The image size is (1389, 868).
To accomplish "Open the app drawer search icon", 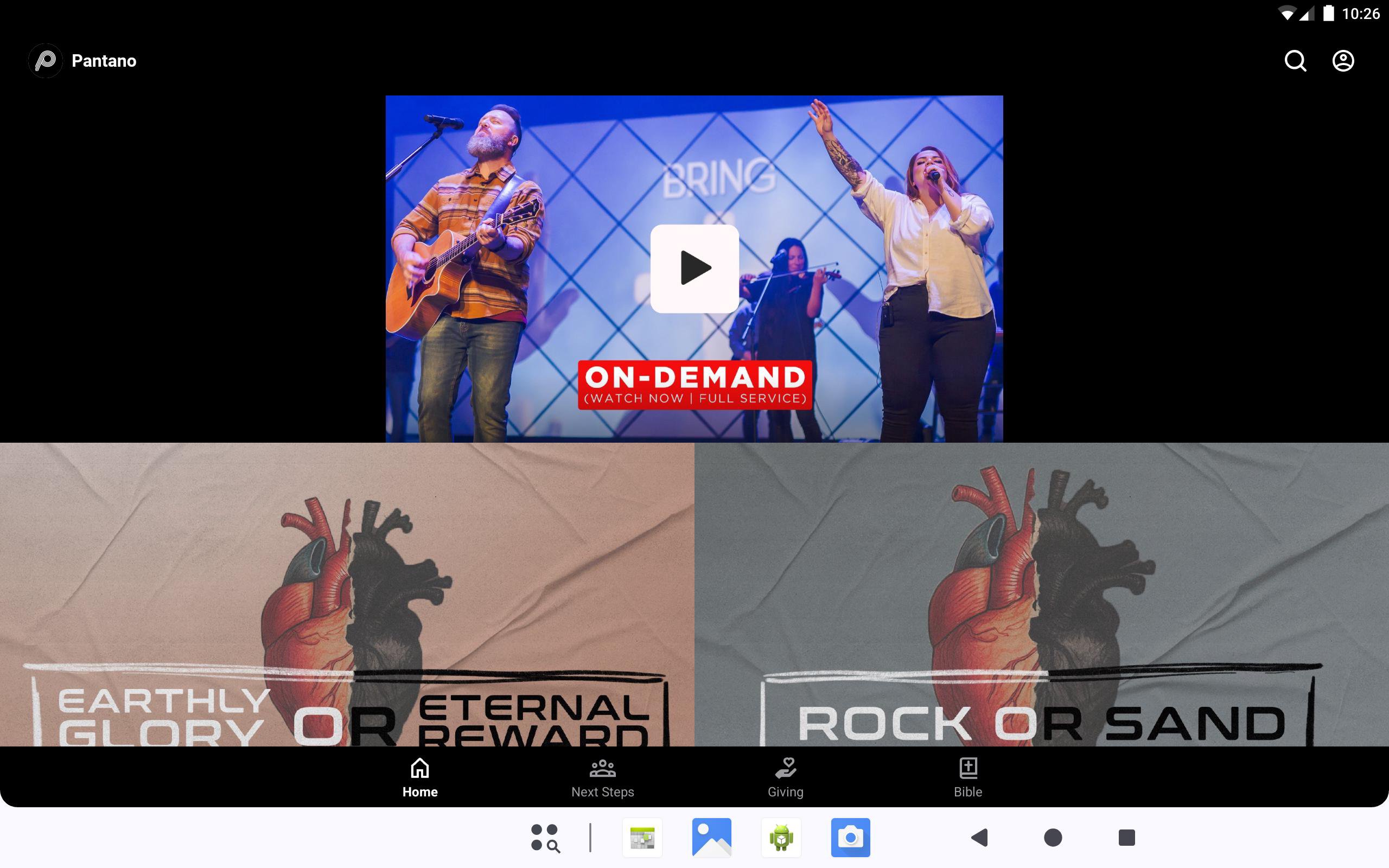I will coord(545,838).
